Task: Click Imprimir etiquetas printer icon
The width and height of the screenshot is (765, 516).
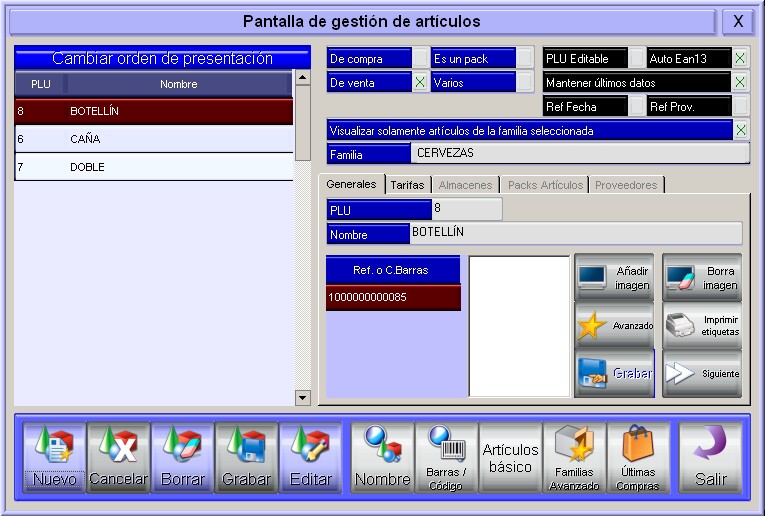Action: point(702,326)
